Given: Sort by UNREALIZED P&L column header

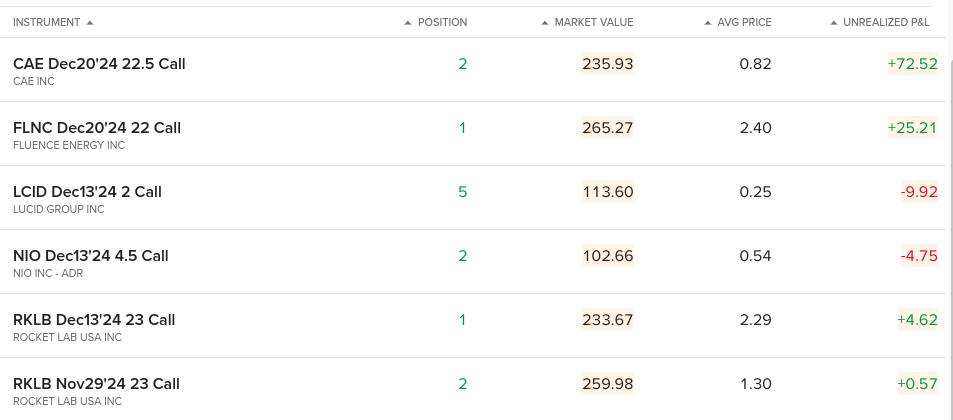Looking at the screenshot, I should click(886, 22).
